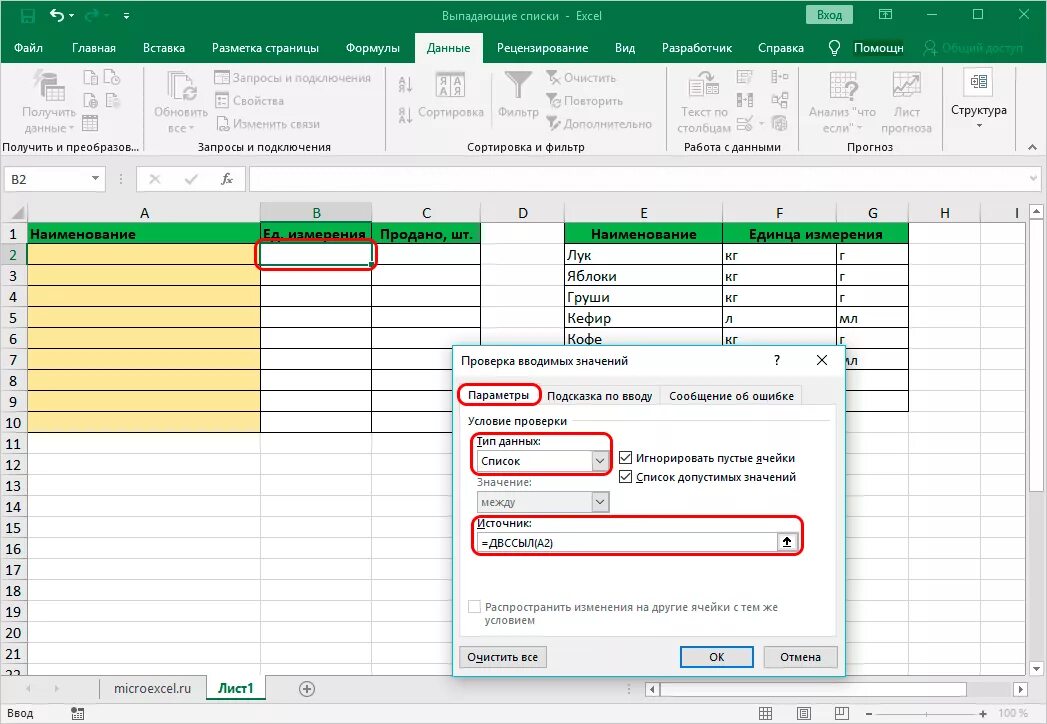Click the Refresh All (Обновить все) icon
Image resolution: width=1047 pixels, height=724 pixels.
181,87
